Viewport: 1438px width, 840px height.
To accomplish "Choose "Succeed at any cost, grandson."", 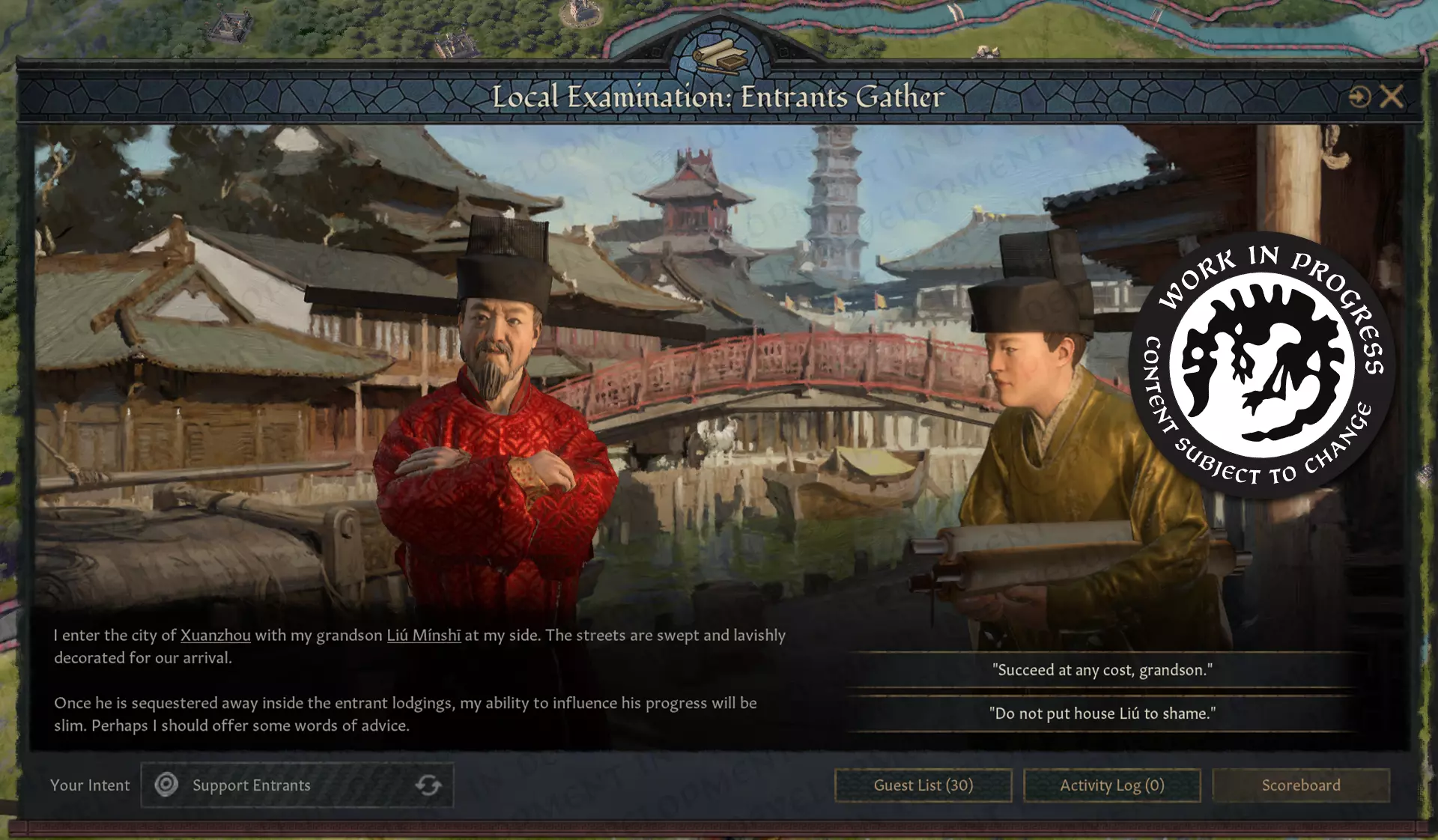I will 1102,670.
